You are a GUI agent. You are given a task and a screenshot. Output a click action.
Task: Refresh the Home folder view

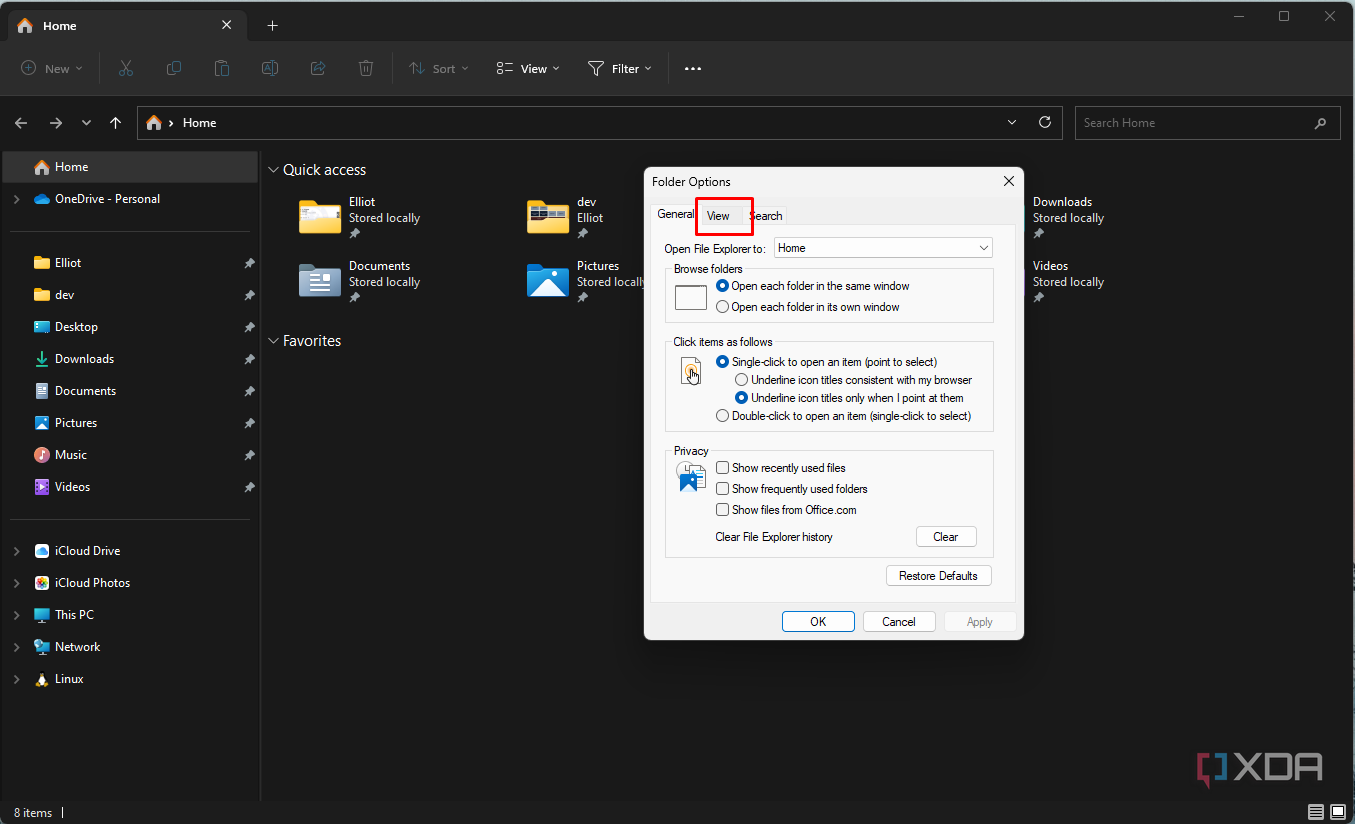point(1045,122)
